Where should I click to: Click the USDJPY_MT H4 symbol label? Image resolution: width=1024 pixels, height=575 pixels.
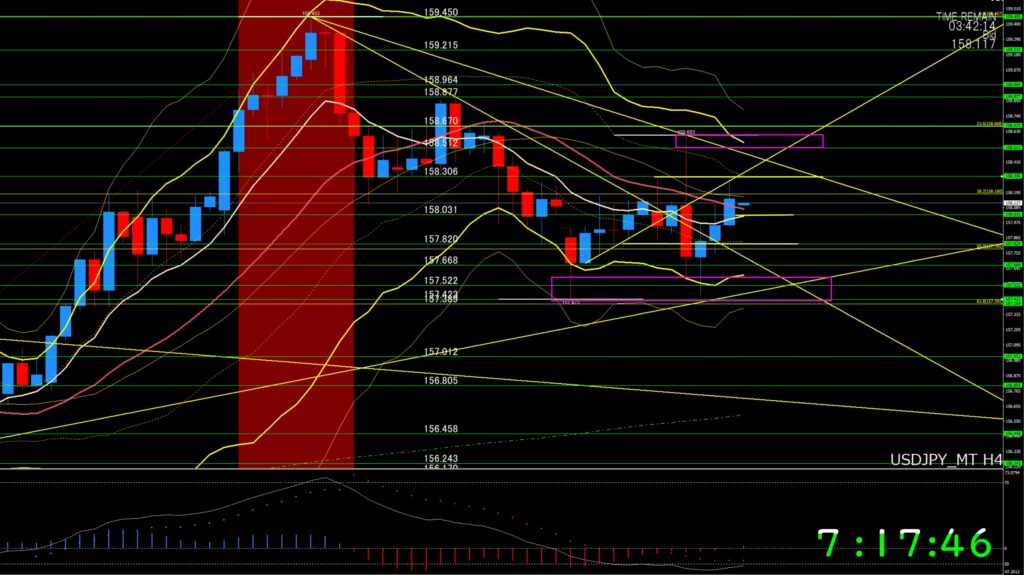click(x=945, y=460)
